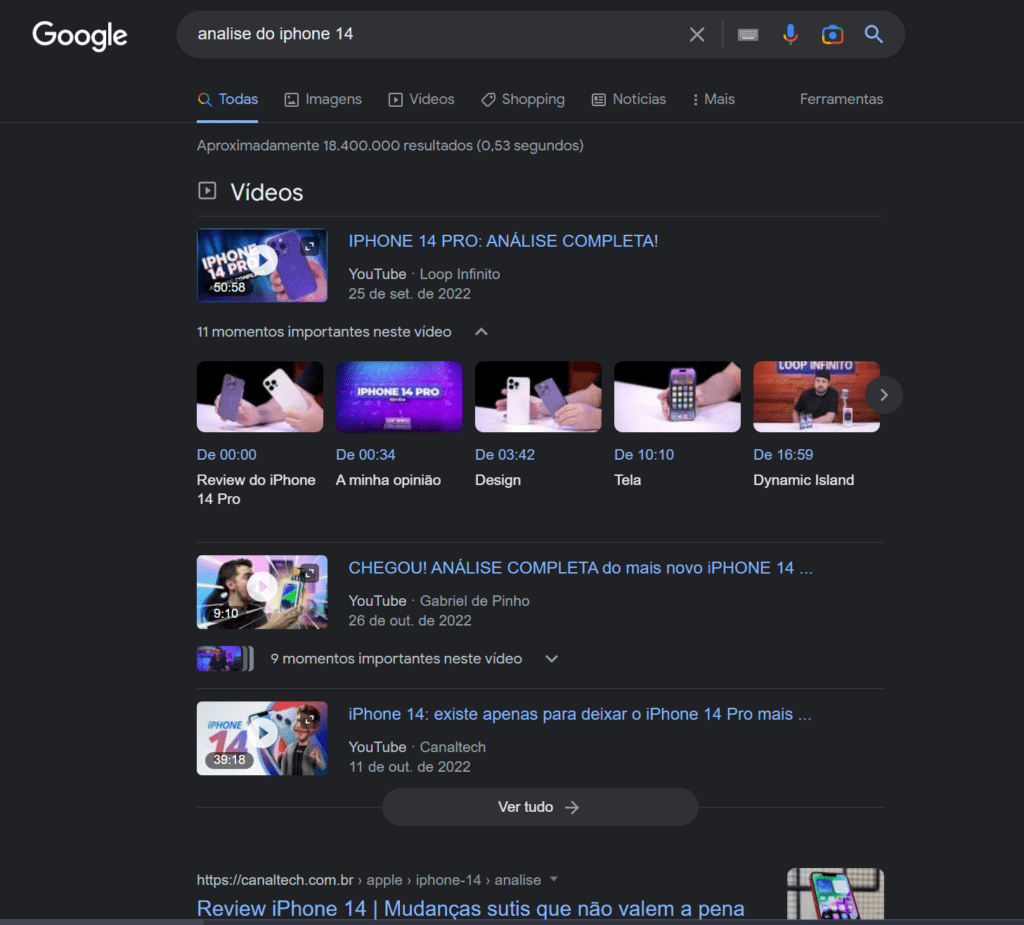Image resolution: width=1024 pixels, height=925 pixels.
Task: Click the 'Gabriel de Pinho' channel name
Action: pos(474,601)
